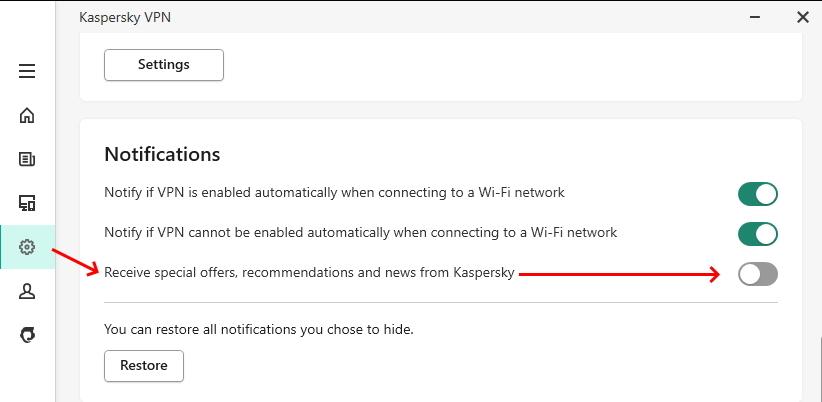
Task: Open the profile account icon
Action: point(27,291)
